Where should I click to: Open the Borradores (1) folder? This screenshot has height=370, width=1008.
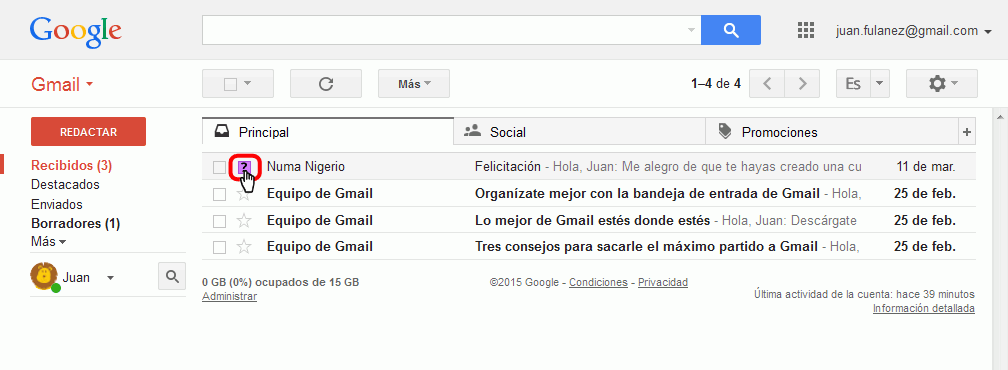75,224
